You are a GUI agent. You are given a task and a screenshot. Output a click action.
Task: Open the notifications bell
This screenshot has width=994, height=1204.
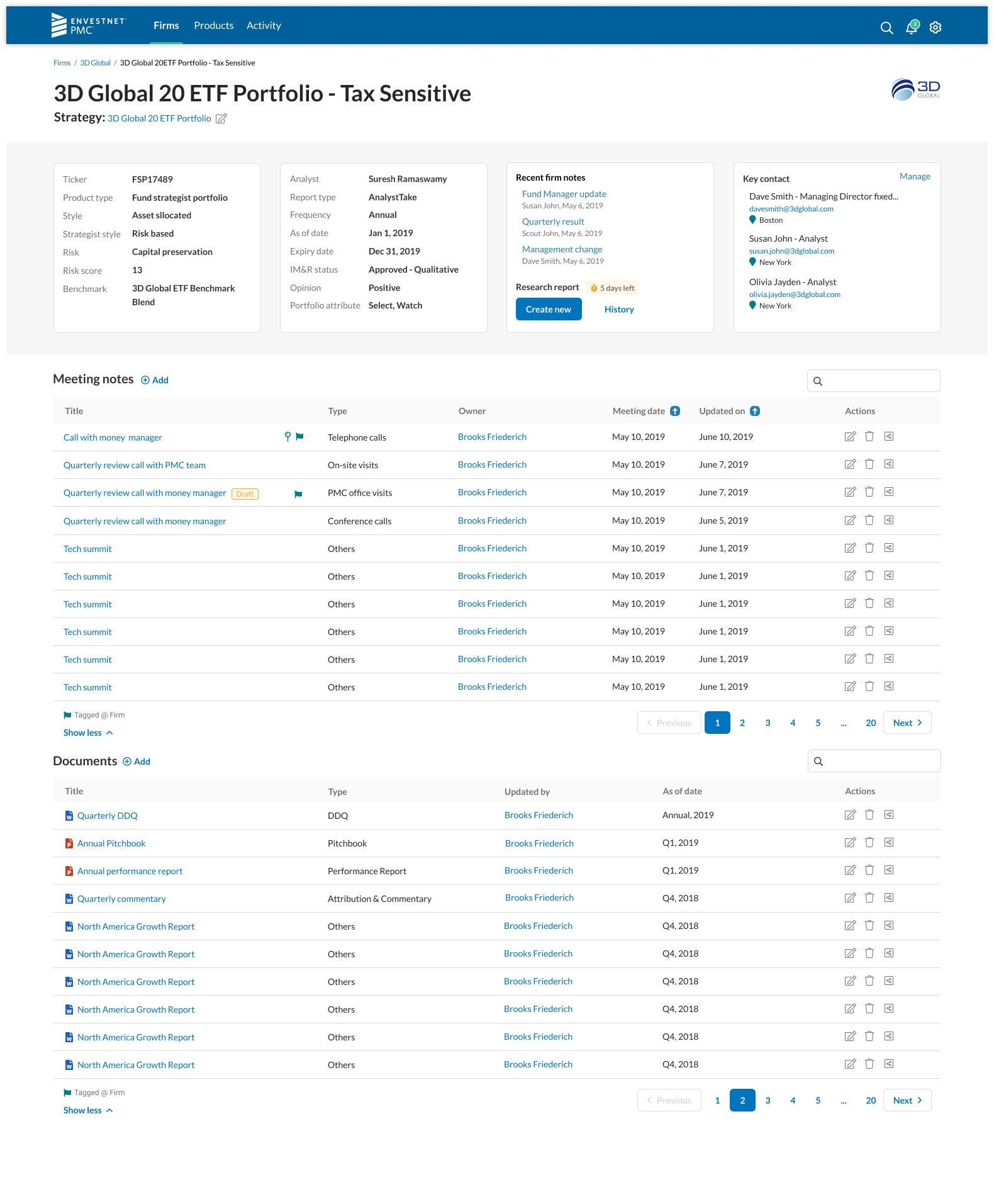point(912,27)
